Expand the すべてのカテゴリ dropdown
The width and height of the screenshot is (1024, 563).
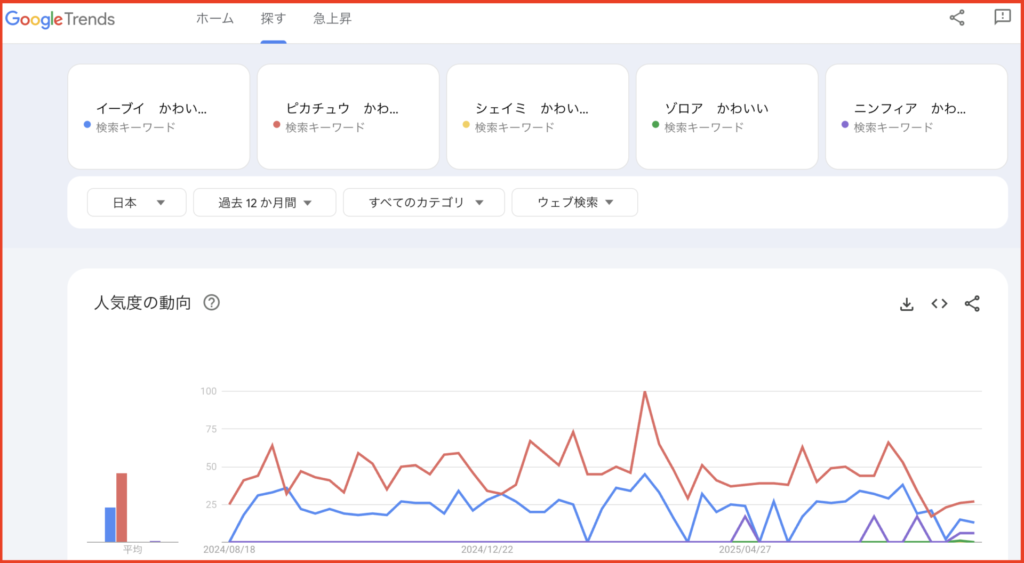[x=424, y=202]
